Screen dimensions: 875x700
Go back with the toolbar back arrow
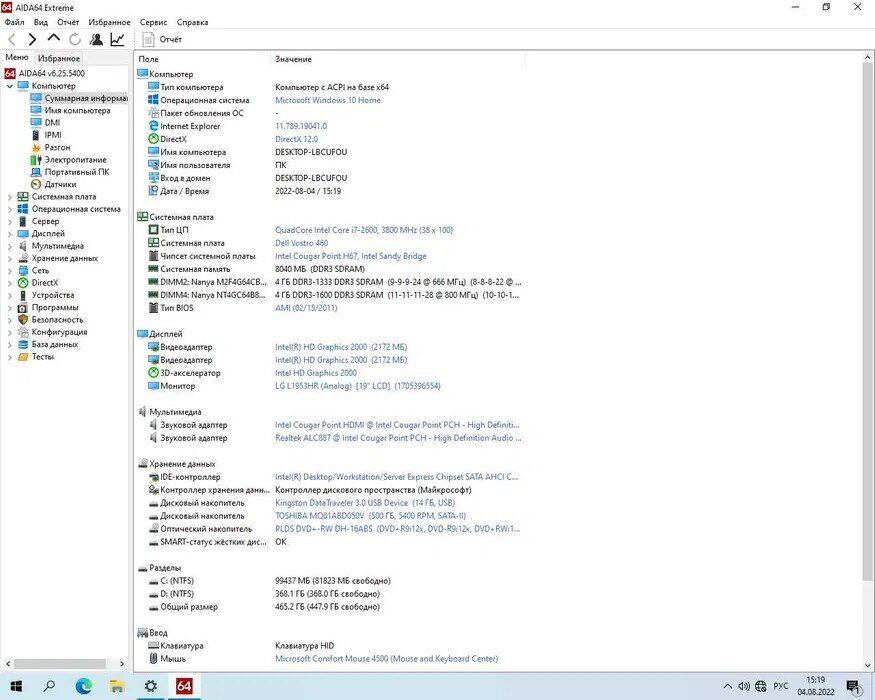tap(12, 39)
